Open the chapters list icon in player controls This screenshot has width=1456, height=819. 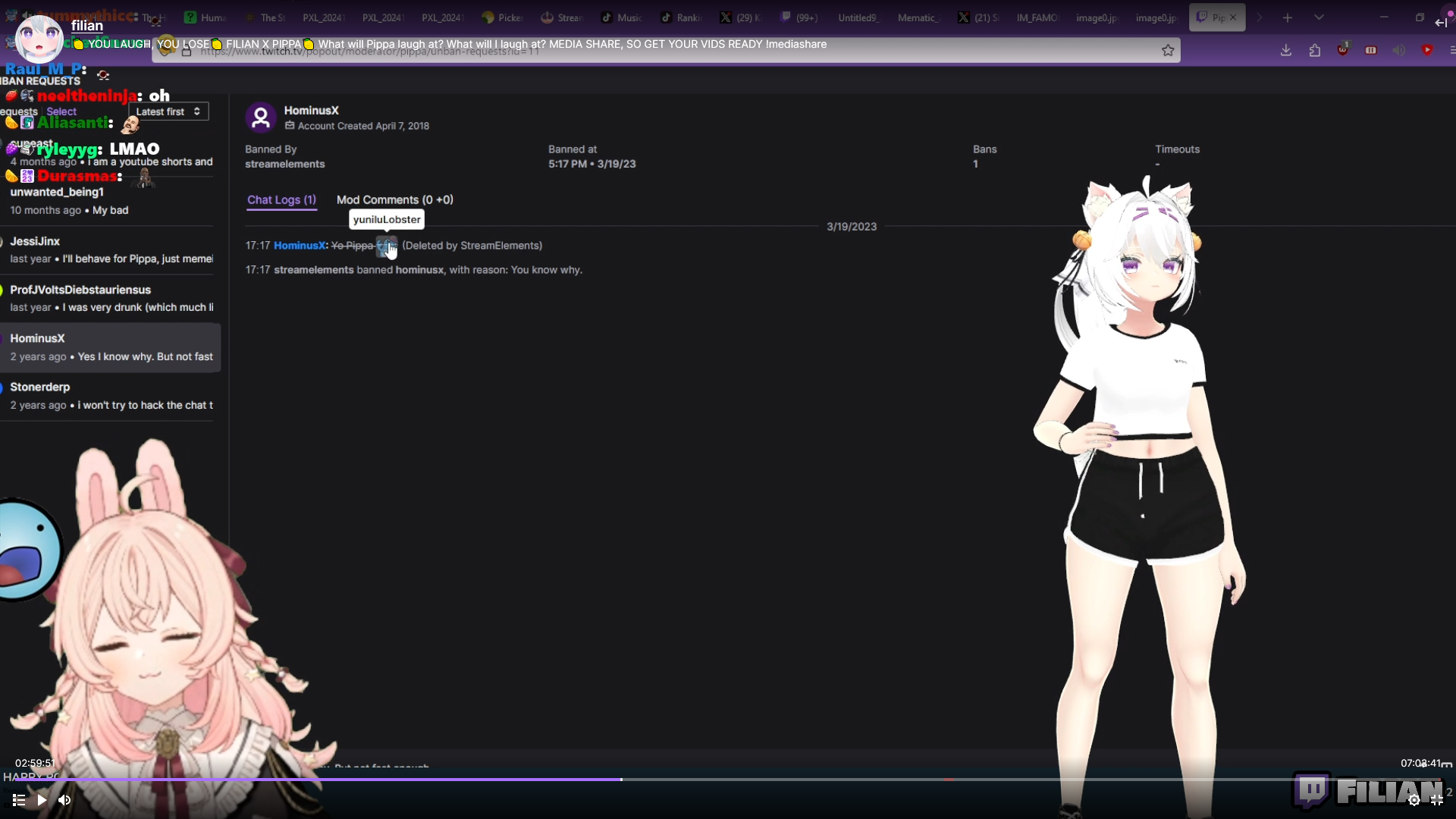tap(19, 799)
